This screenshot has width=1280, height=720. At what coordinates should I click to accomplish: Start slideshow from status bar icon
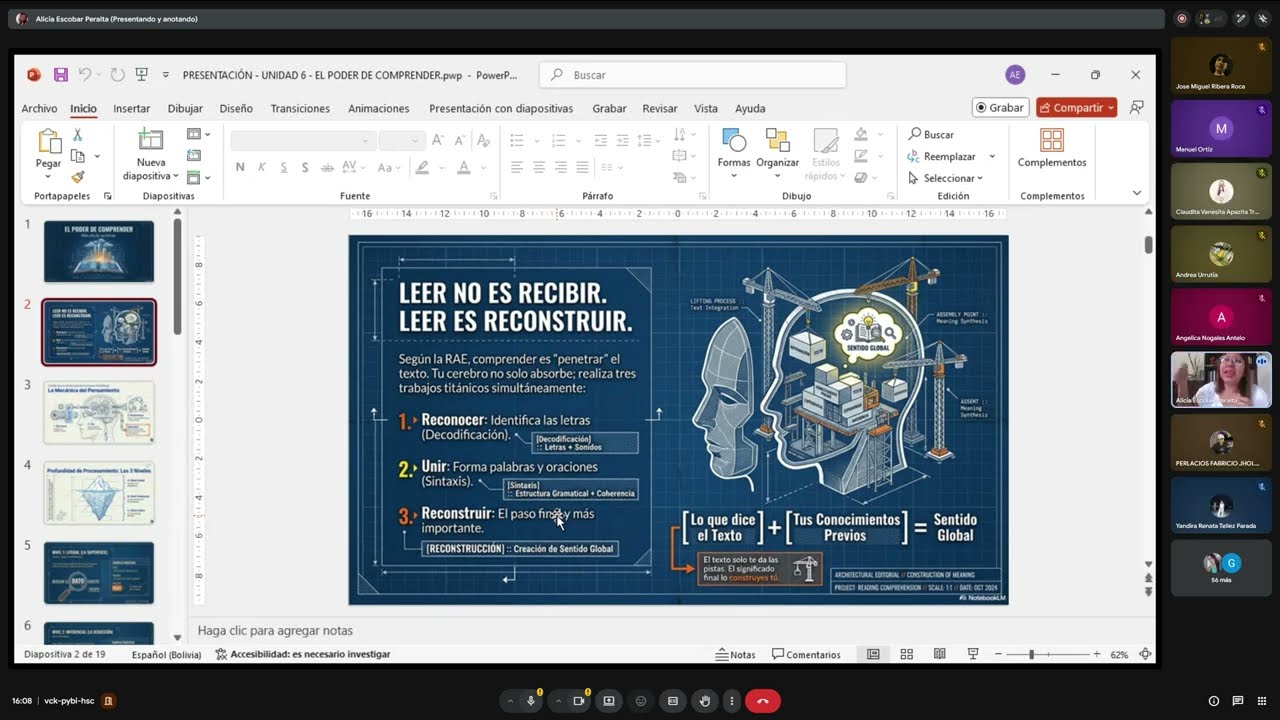pos(972,654)
